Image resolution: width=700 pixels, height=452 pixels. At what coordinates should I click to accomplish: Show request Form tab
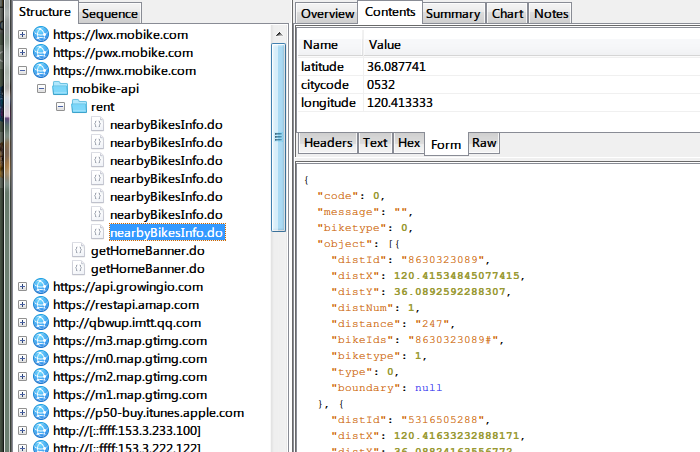coord(446,144)
